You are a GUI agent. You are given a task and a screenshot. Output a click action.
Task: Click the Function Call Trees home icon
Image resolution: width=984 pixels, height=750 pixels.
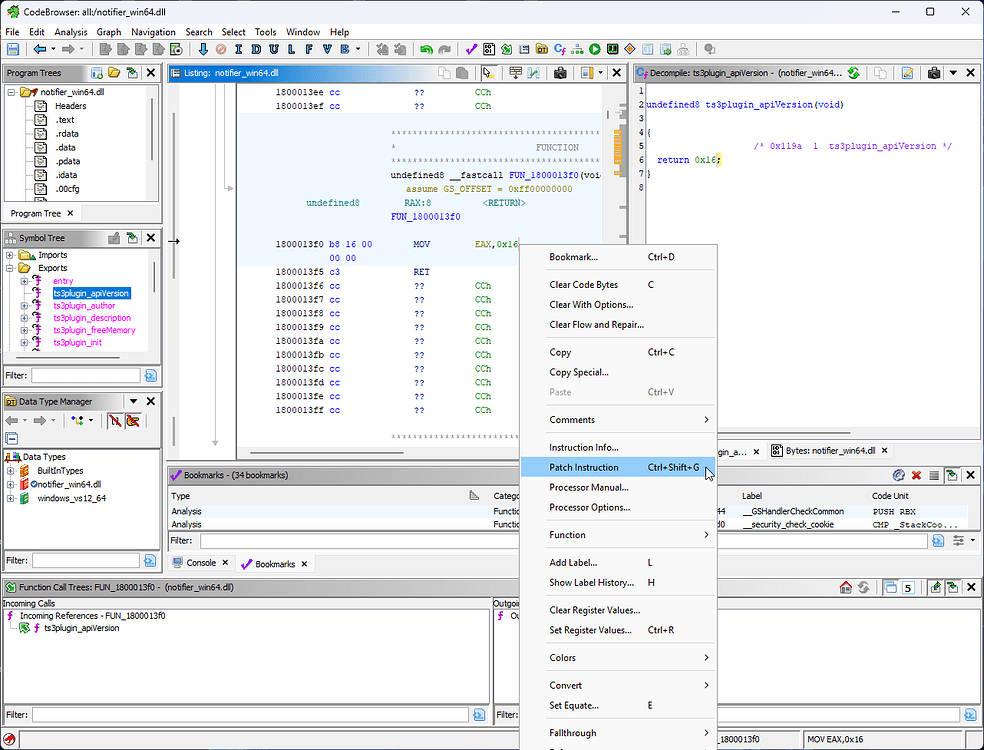(x=845, y=587)
